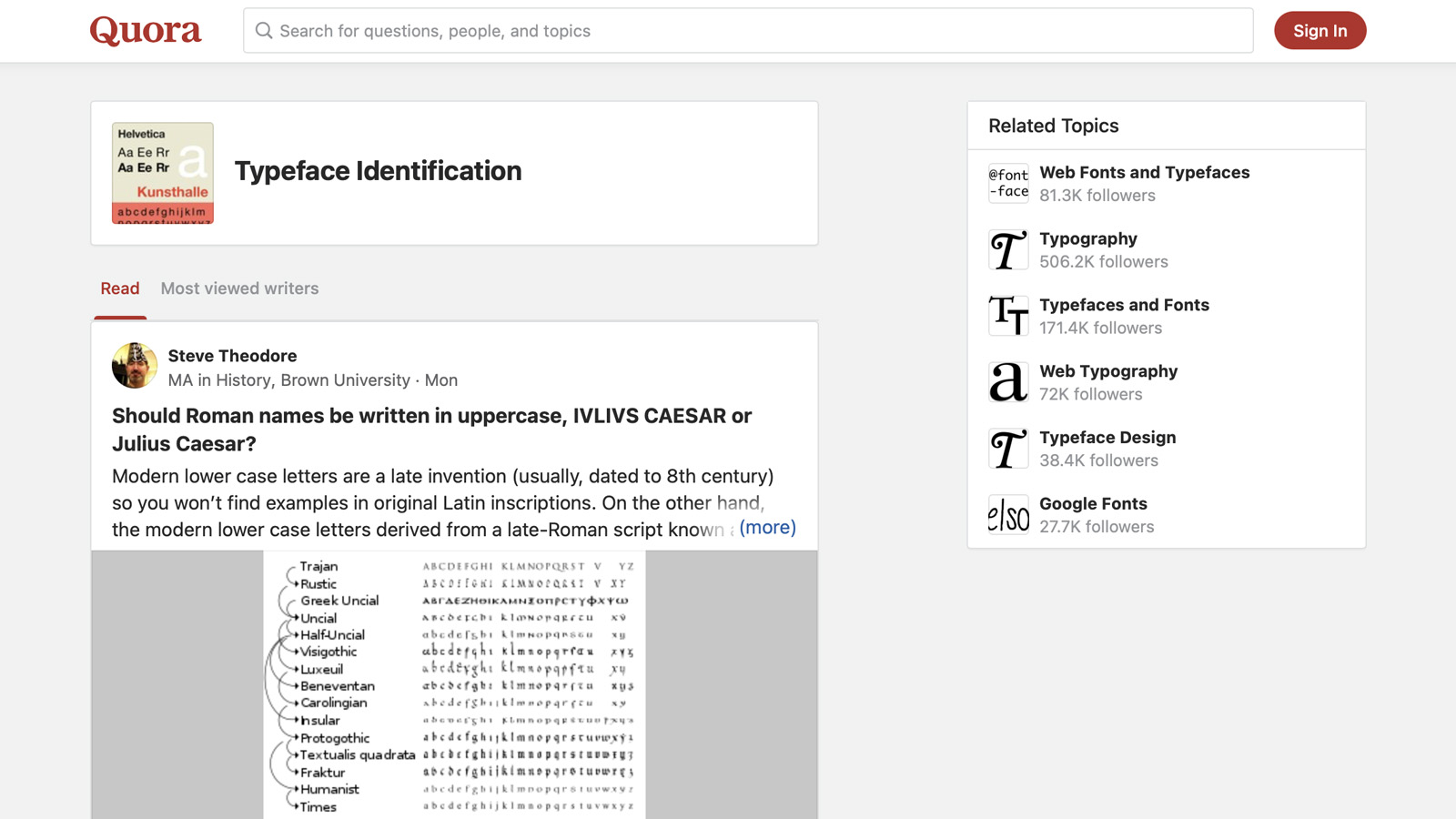Open the Google Fonts topic icon
Image resolution: width=1456 pixels, height=819 pixels.
point(1008,515)
